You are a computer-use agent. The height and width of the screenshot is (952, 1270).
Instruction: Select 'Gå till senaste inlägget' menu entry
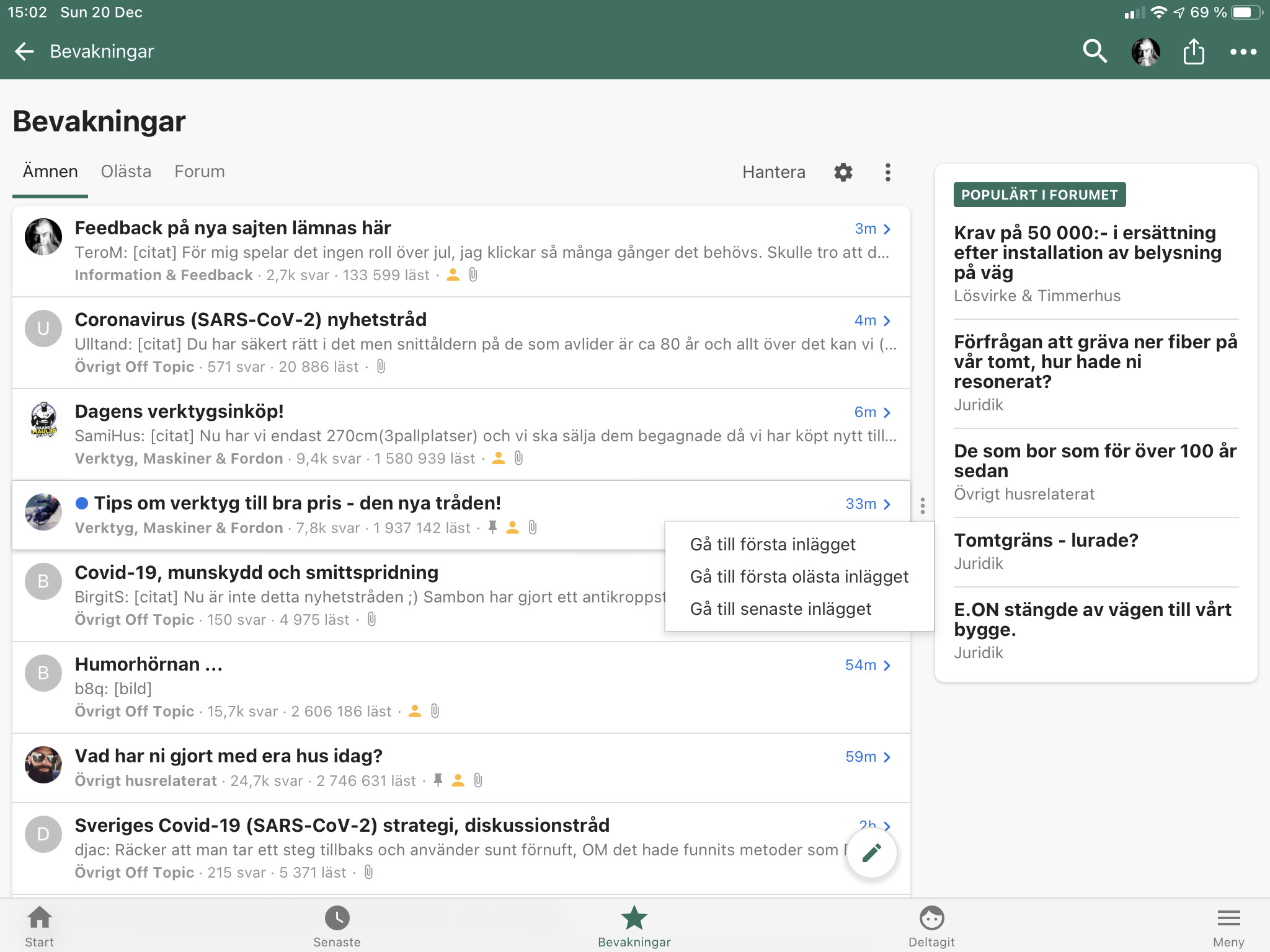point(780,609)
